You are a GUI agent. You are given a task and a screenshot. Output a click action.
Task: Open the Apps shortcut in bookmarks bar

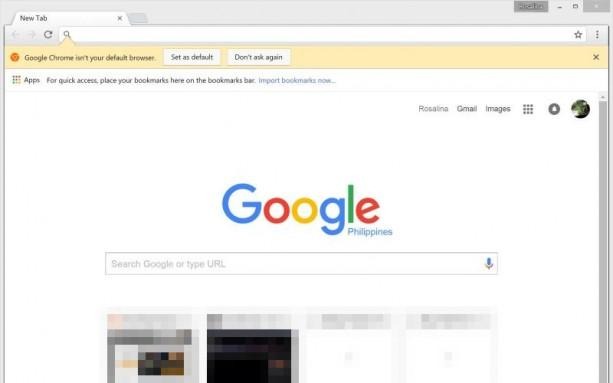click(26, 80)
